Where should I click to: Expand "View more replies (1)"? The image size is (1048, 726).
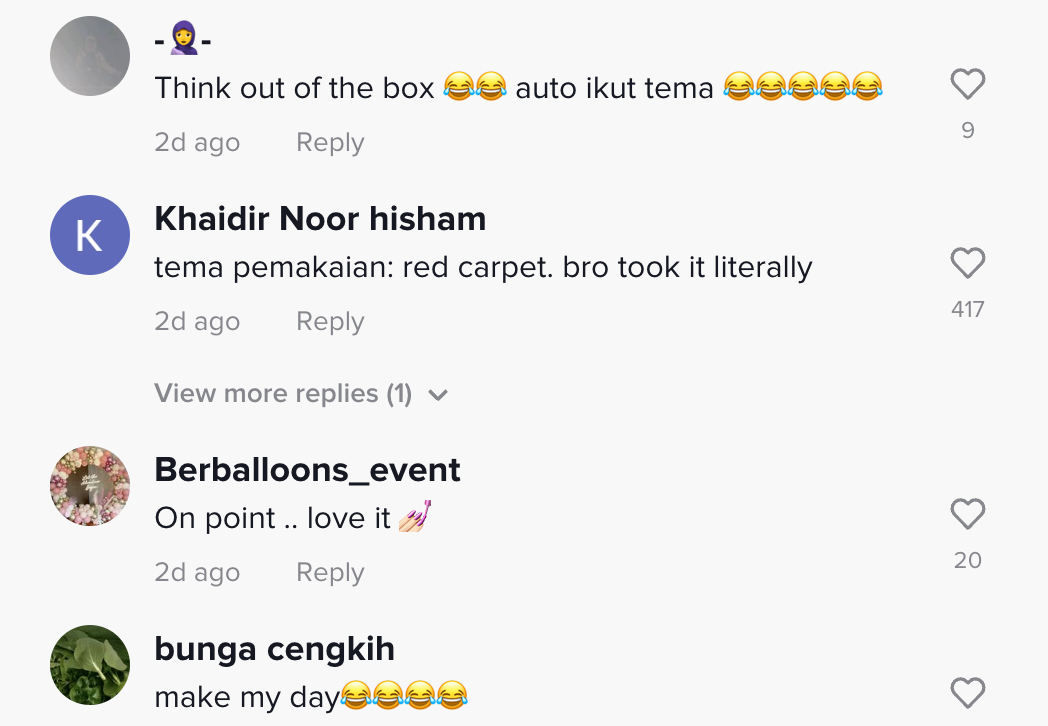pos(283,394)
